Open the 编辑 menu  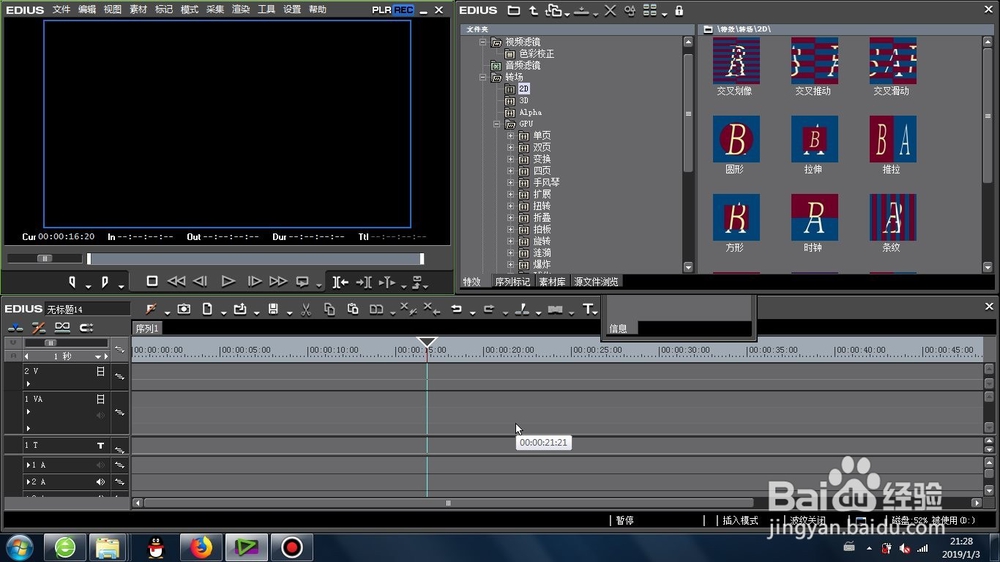pos(87,10)
